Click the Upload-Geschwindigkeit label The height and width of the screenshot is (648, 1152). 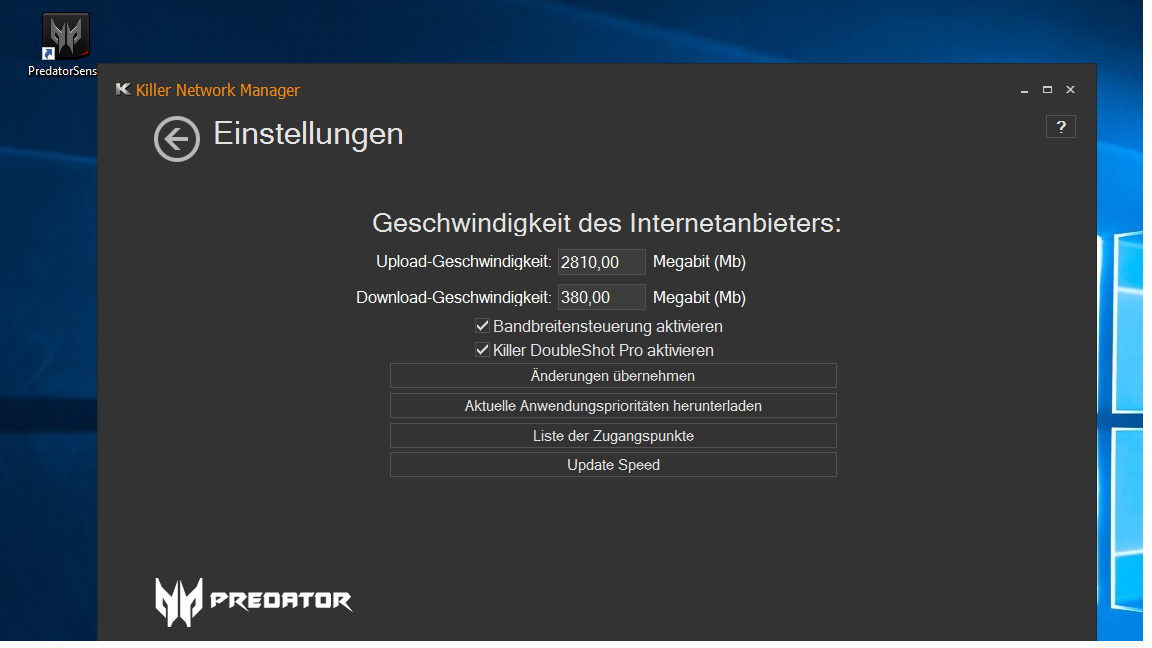tap(464, 262)
